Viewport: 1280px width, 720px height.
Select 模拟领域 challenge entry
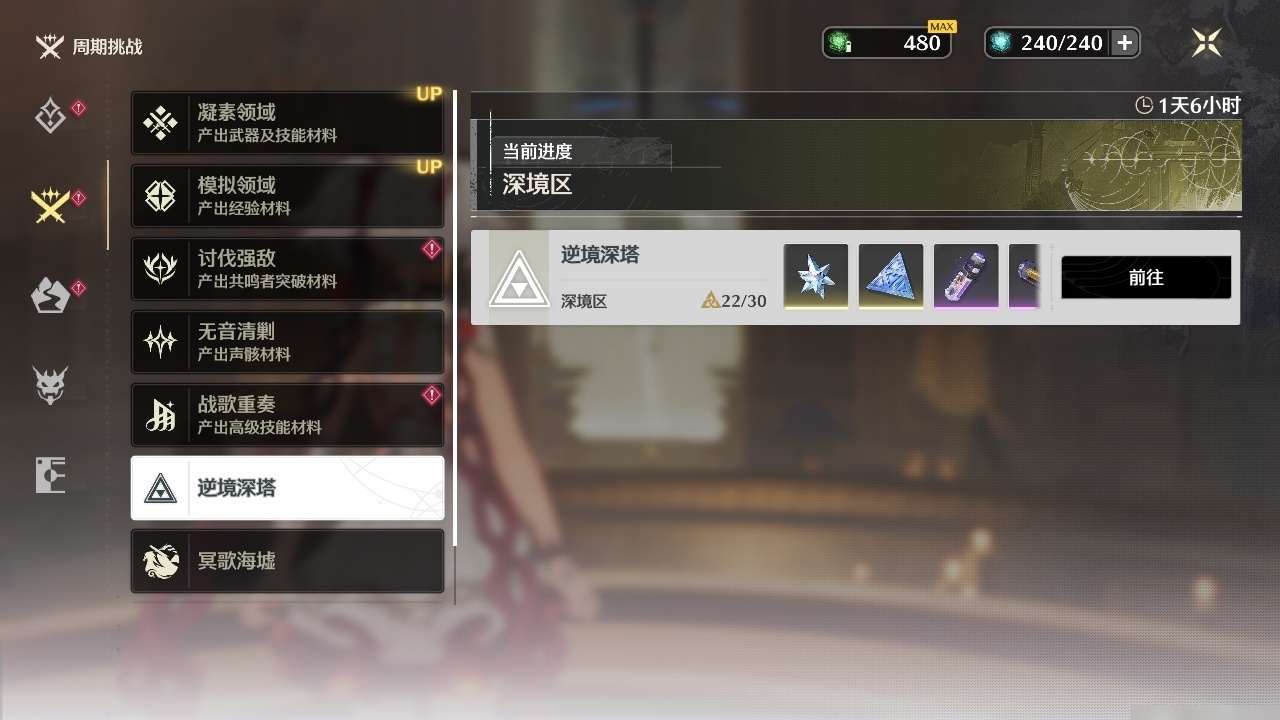pos(287,196)
